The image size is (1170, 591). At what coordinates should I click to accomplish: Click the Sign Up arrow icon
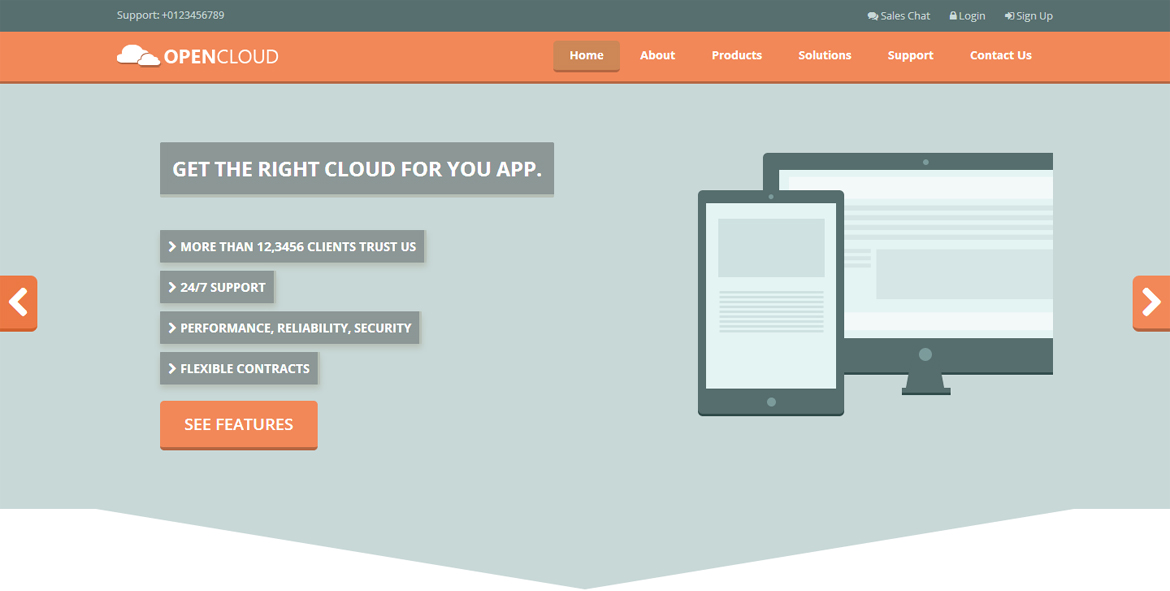tap(1009, 16)
